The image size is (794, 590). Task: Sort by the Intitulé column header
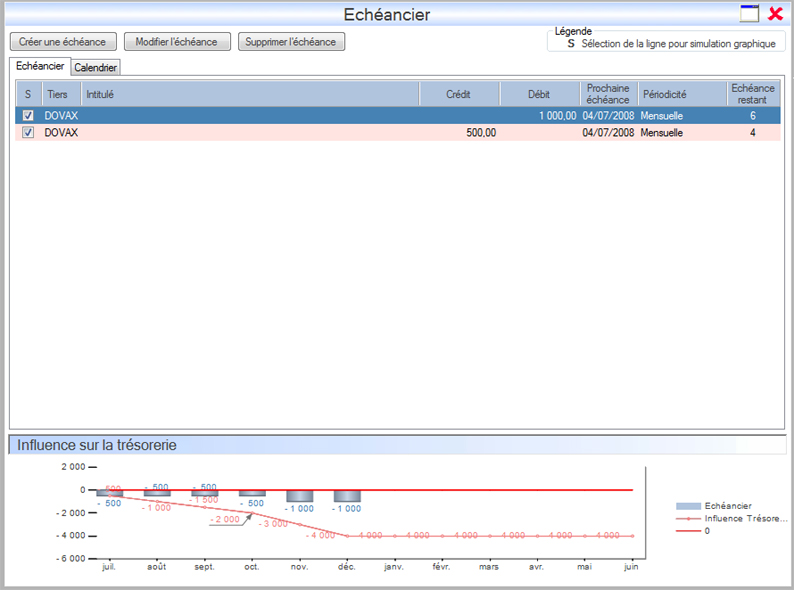click(x=250, y=94)
